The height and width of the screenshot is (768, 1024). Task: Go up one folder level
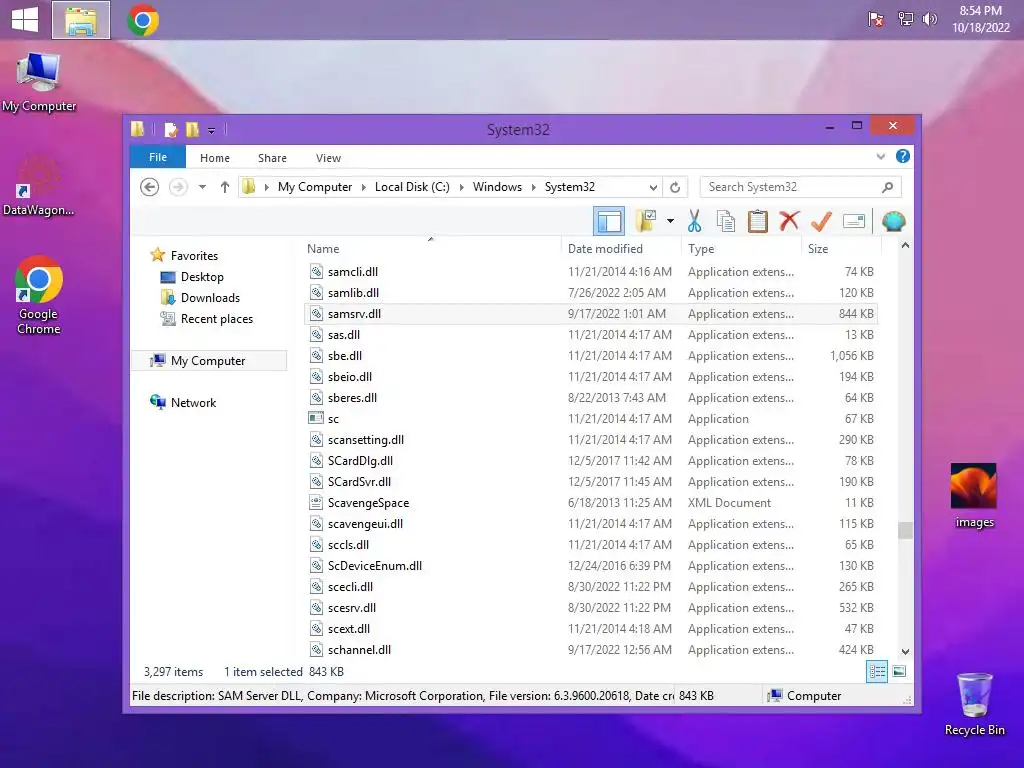(225, 187)
